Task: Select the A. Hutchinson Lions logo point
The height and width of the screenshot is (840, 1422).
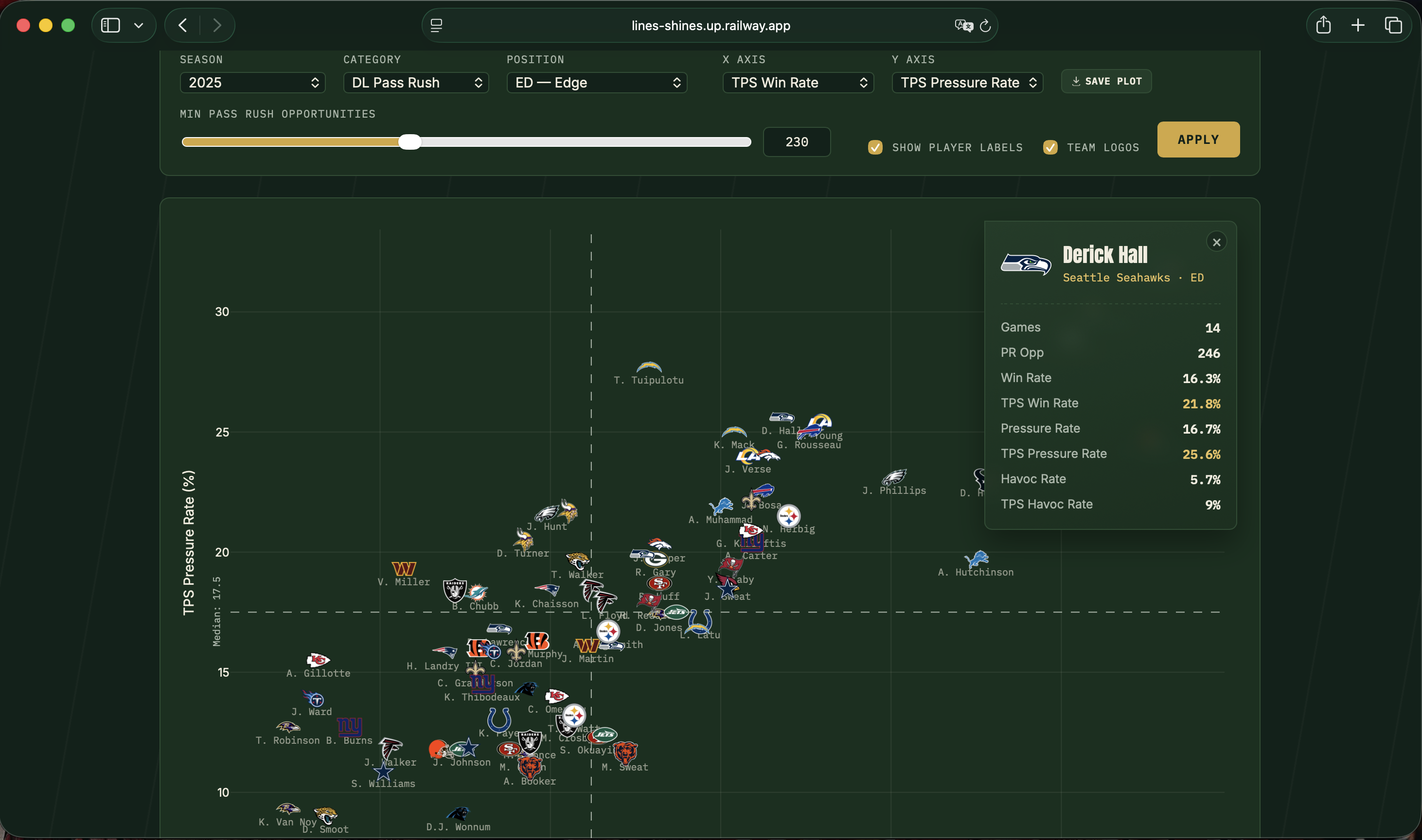Action: tap(977, 559)
